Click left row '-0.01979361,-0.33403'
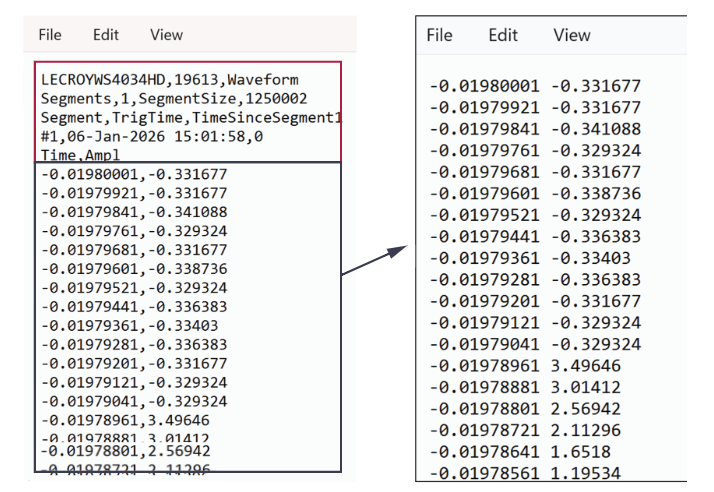The width and height of the screenshot is (714, 492). tap(129, 326)
